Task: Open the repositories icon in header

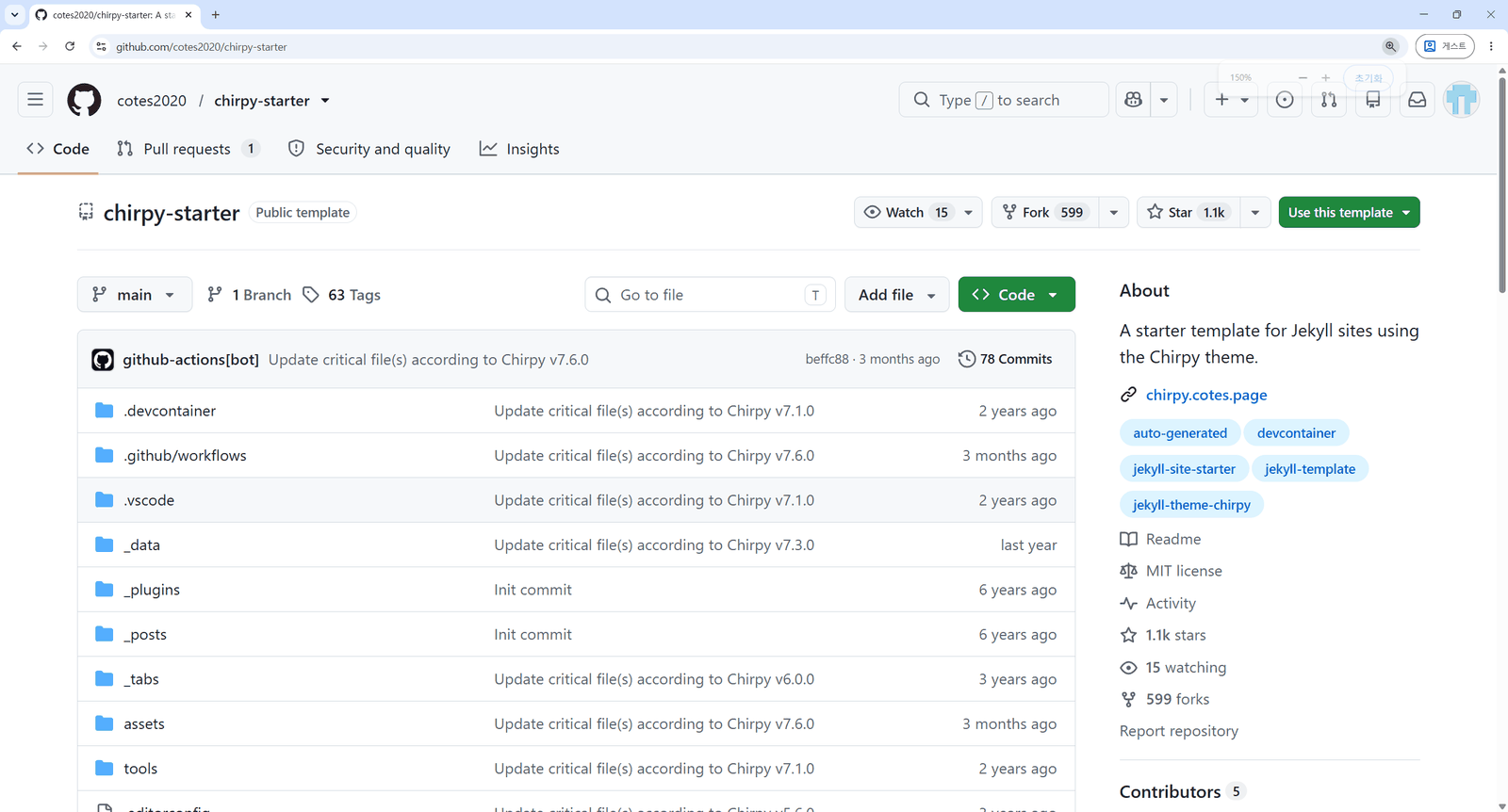Action: (1373, 100)
